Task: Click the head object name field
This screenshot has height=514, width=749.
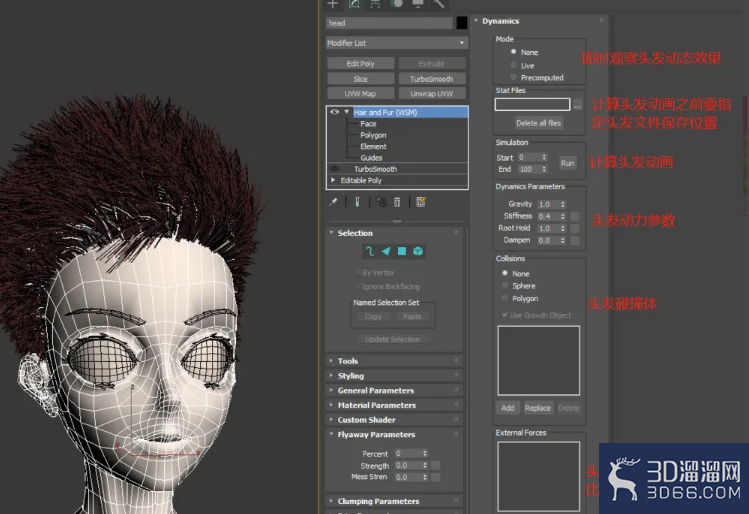Action: (389, 23)
